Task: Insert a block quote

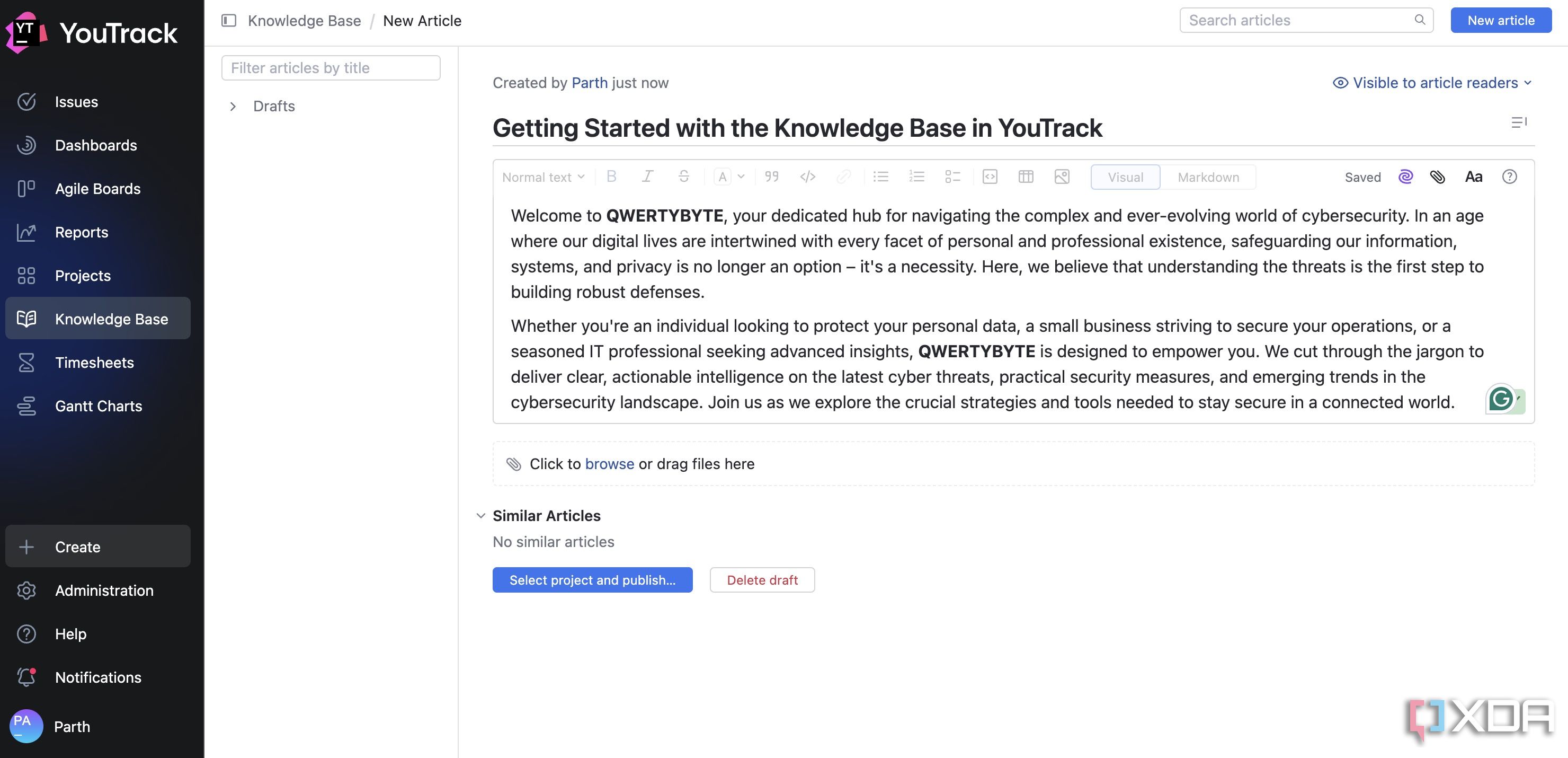Action: pos(772,177)
